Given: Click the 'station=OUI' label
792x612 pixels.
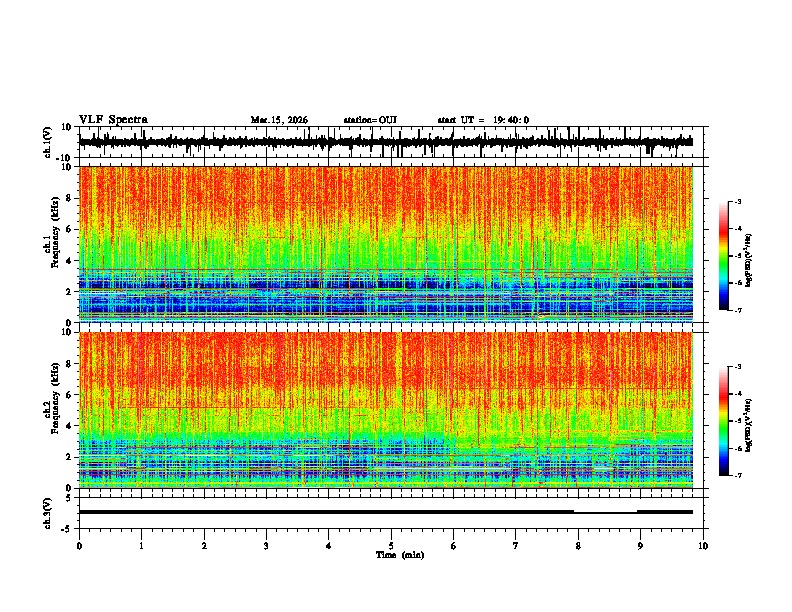Looking at the screenshot, I should pyautogui.click(x=370, y=120).
